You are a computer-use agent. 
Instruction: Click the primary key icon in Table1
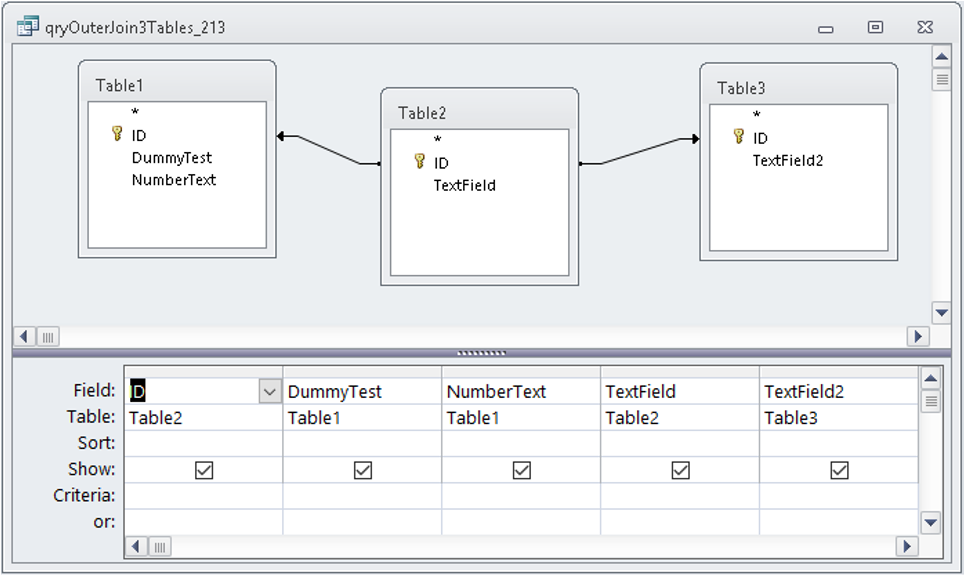[x=117, y=134]
